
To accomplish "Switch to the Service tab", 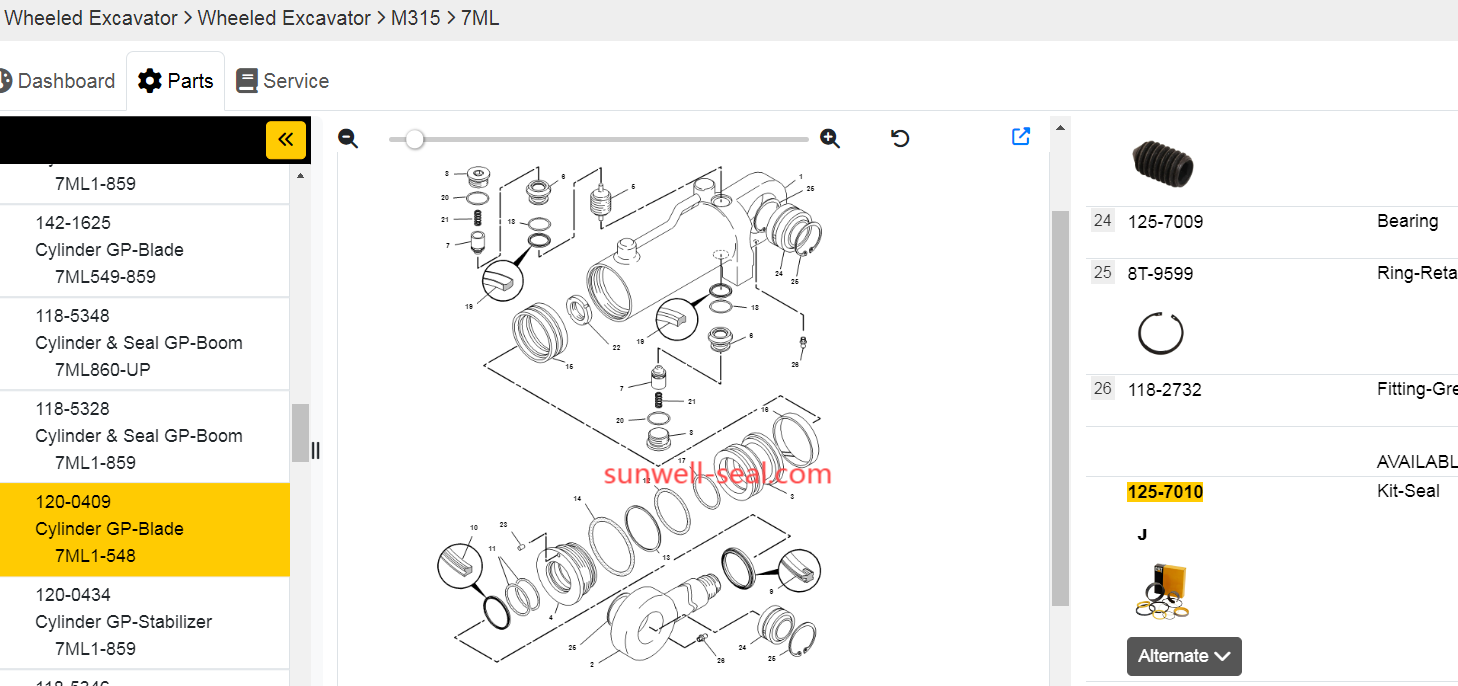I will (283, 81).
